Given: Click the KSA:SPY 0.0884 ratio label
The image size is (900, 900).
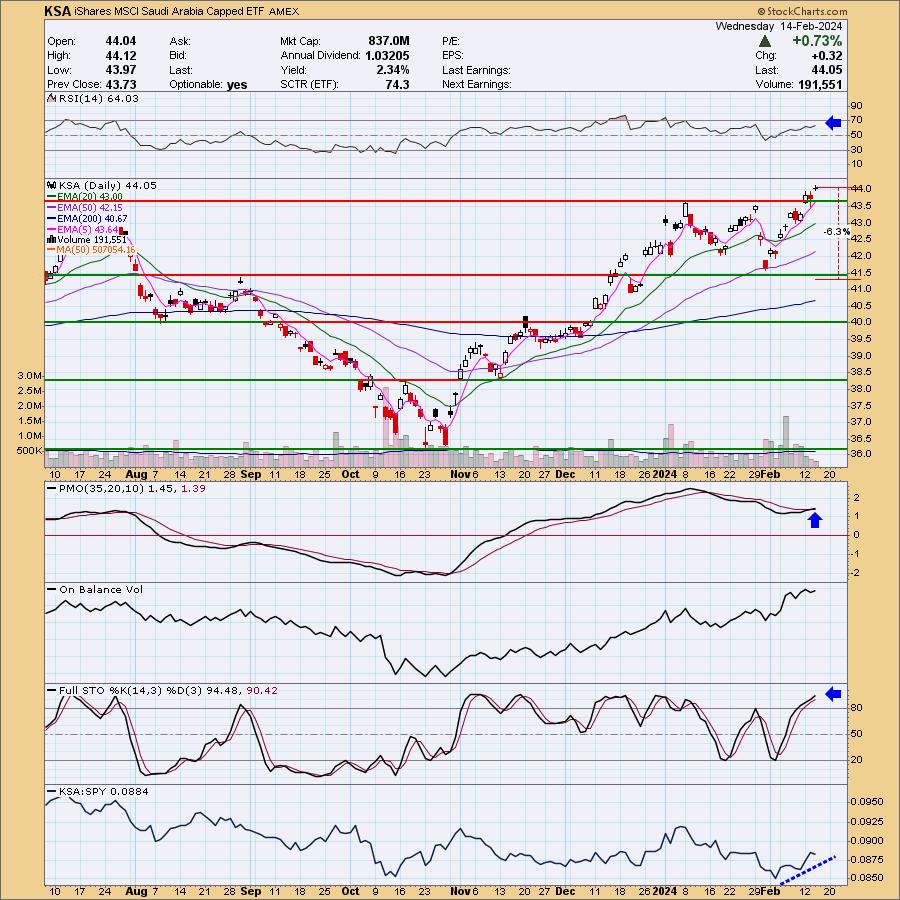Looking at the screenshot, I should tap(103, 792).
